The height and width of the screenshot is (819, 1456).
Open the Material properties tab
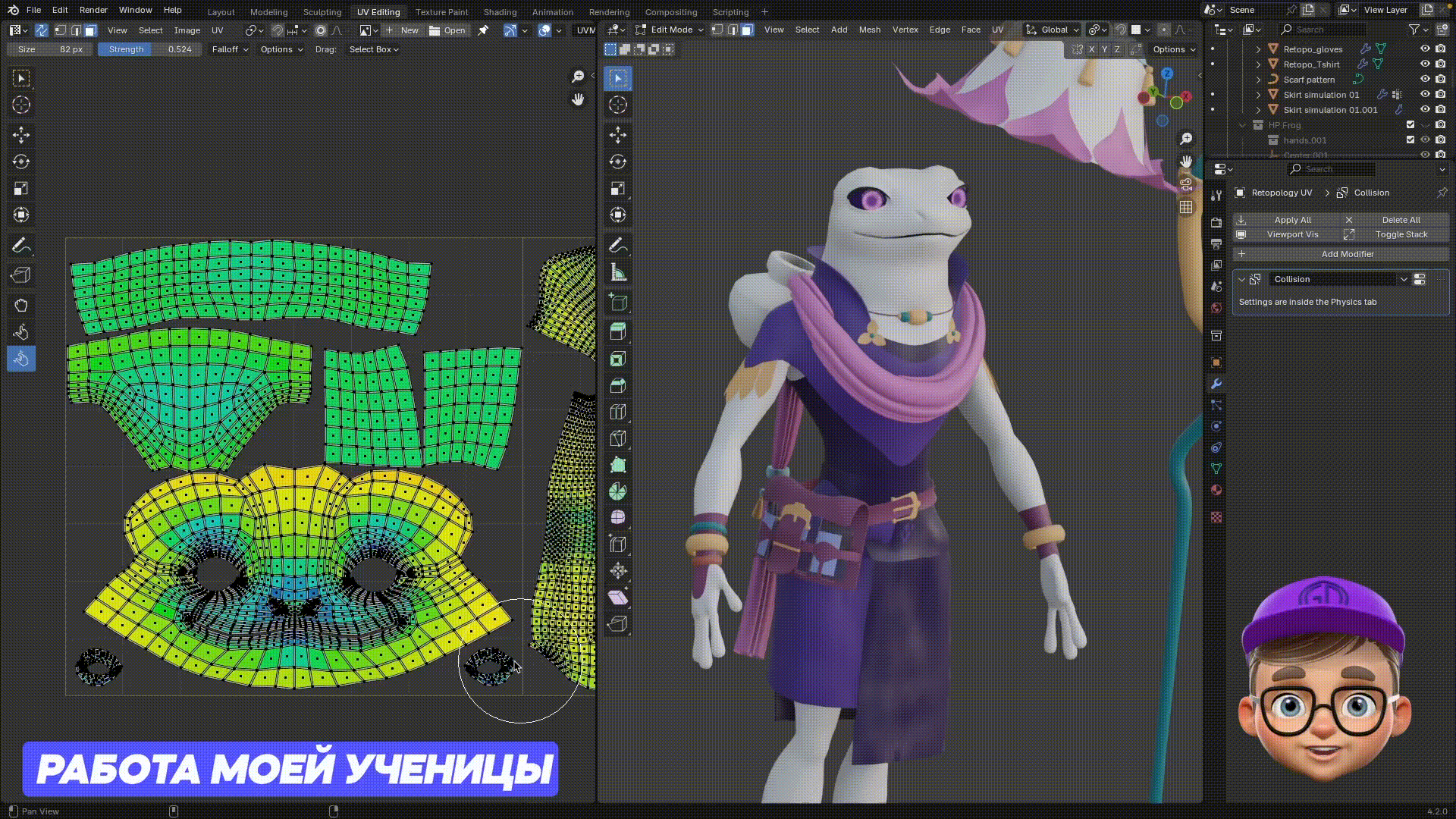[1216, 490]
